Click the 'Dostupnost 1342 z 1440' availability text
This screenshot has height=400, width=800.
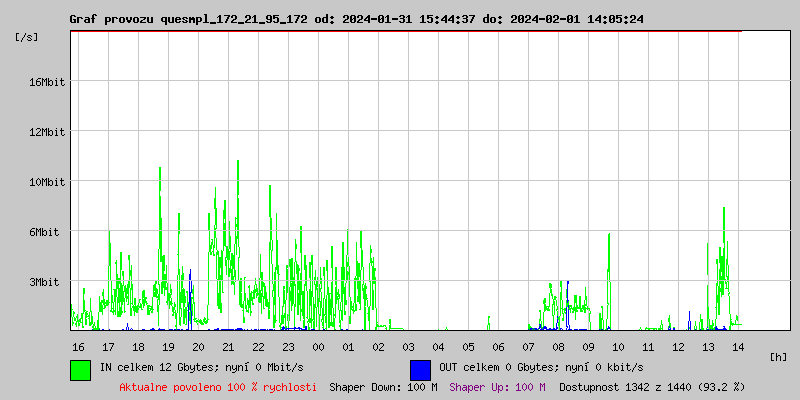[x=651, y=387]
